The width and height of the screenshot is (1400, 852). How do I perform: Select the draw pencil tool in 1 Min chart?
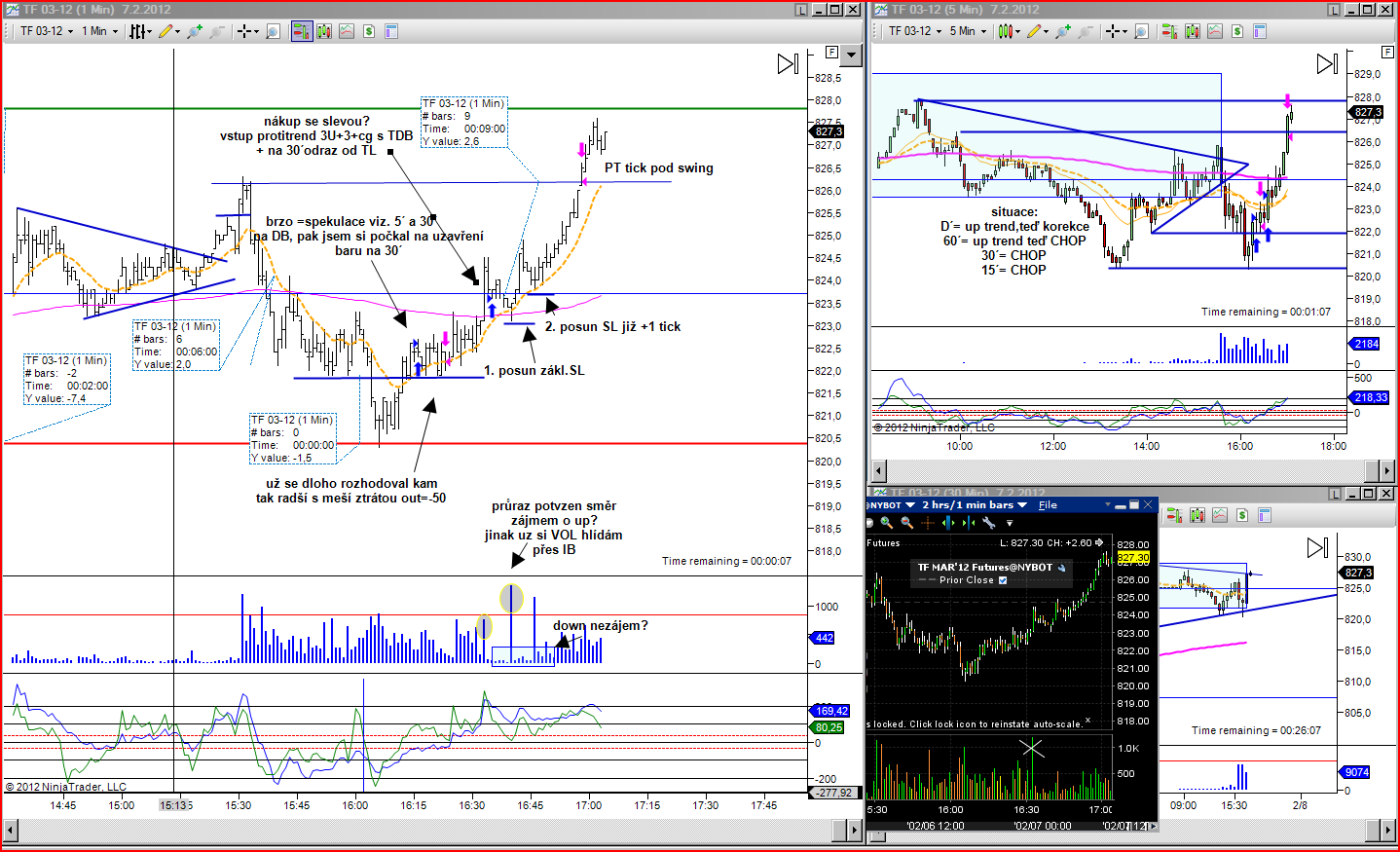point(165,31)
